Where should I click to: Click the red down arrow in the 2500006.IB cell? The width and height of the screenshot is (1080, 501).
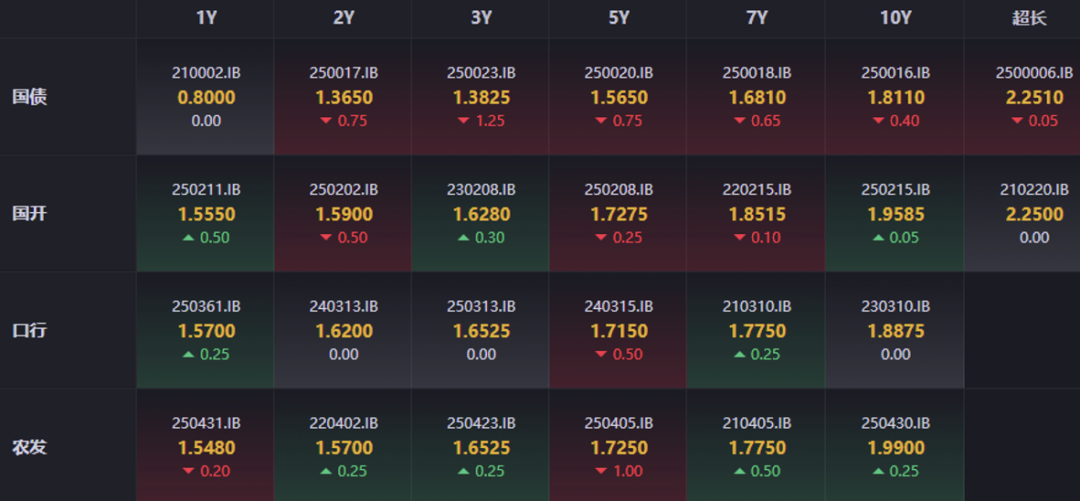click(1017, 121)
